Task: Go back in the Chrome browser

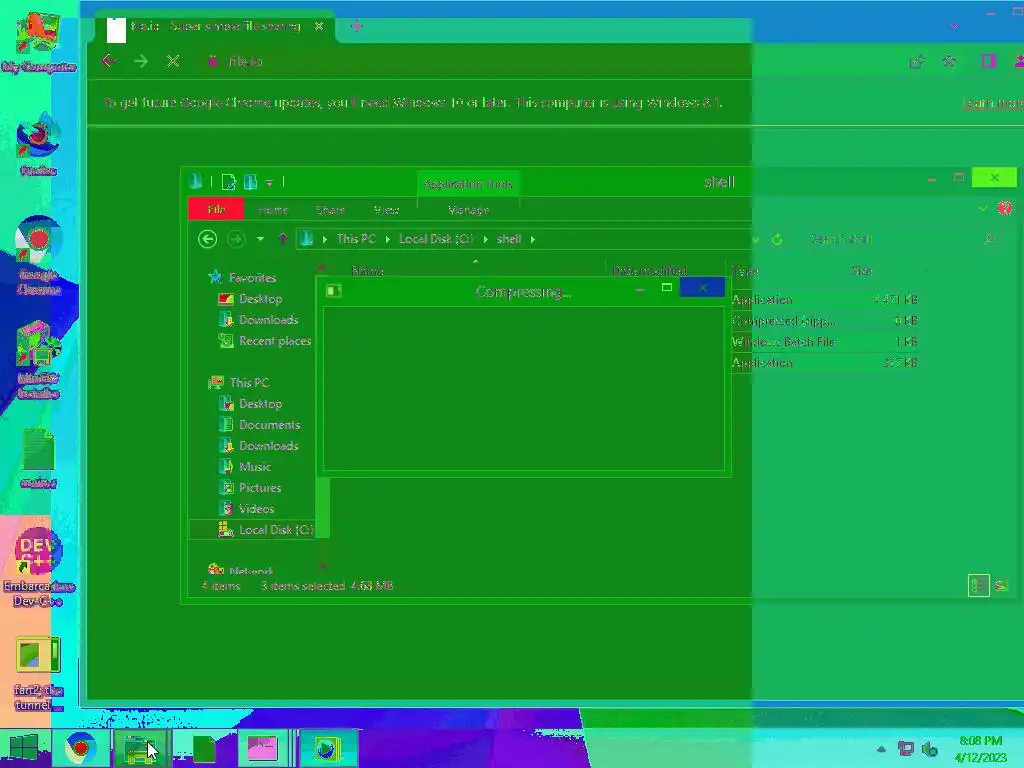Action: tap(109, 61)
